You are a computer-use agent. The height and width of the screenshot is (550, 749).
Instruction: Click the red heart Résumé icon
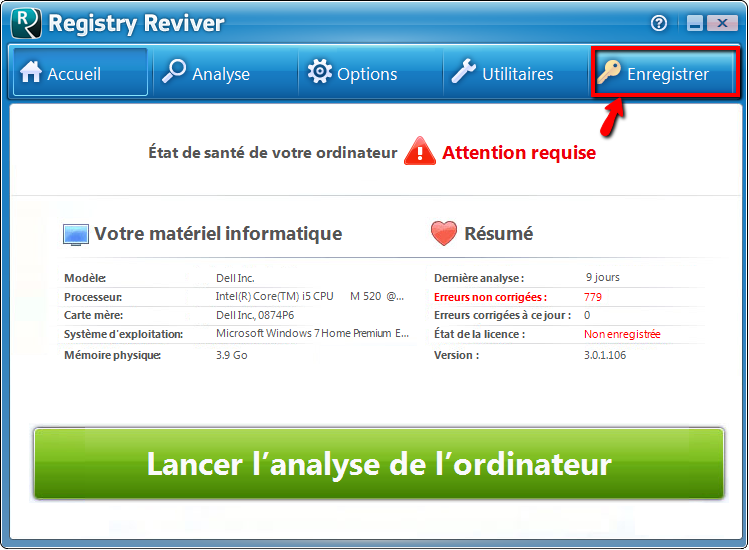pos(444,233)
